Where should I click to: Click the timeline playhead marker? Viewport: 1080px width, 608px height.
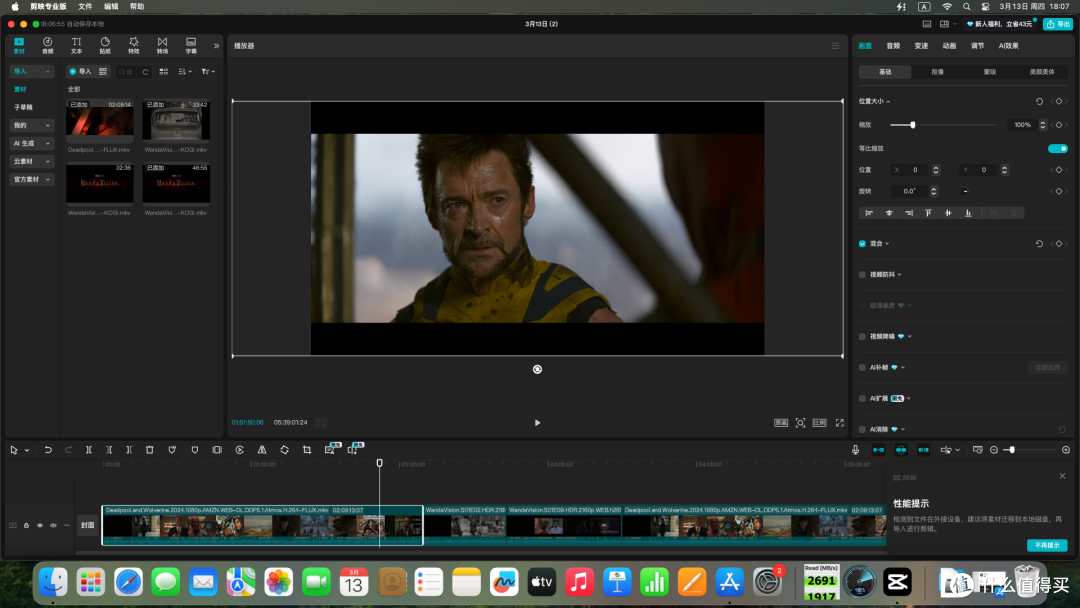380,463
